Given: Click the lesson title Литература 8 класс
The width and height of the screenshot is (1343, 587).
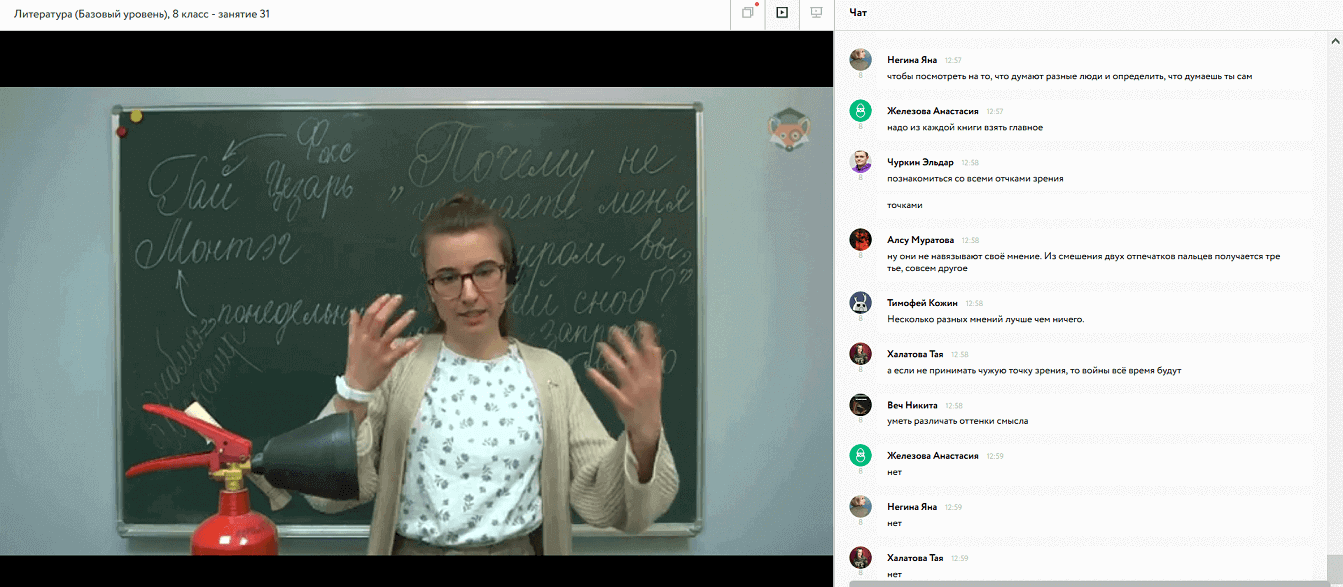Looking at the screenshot, I should pos(141,14).
